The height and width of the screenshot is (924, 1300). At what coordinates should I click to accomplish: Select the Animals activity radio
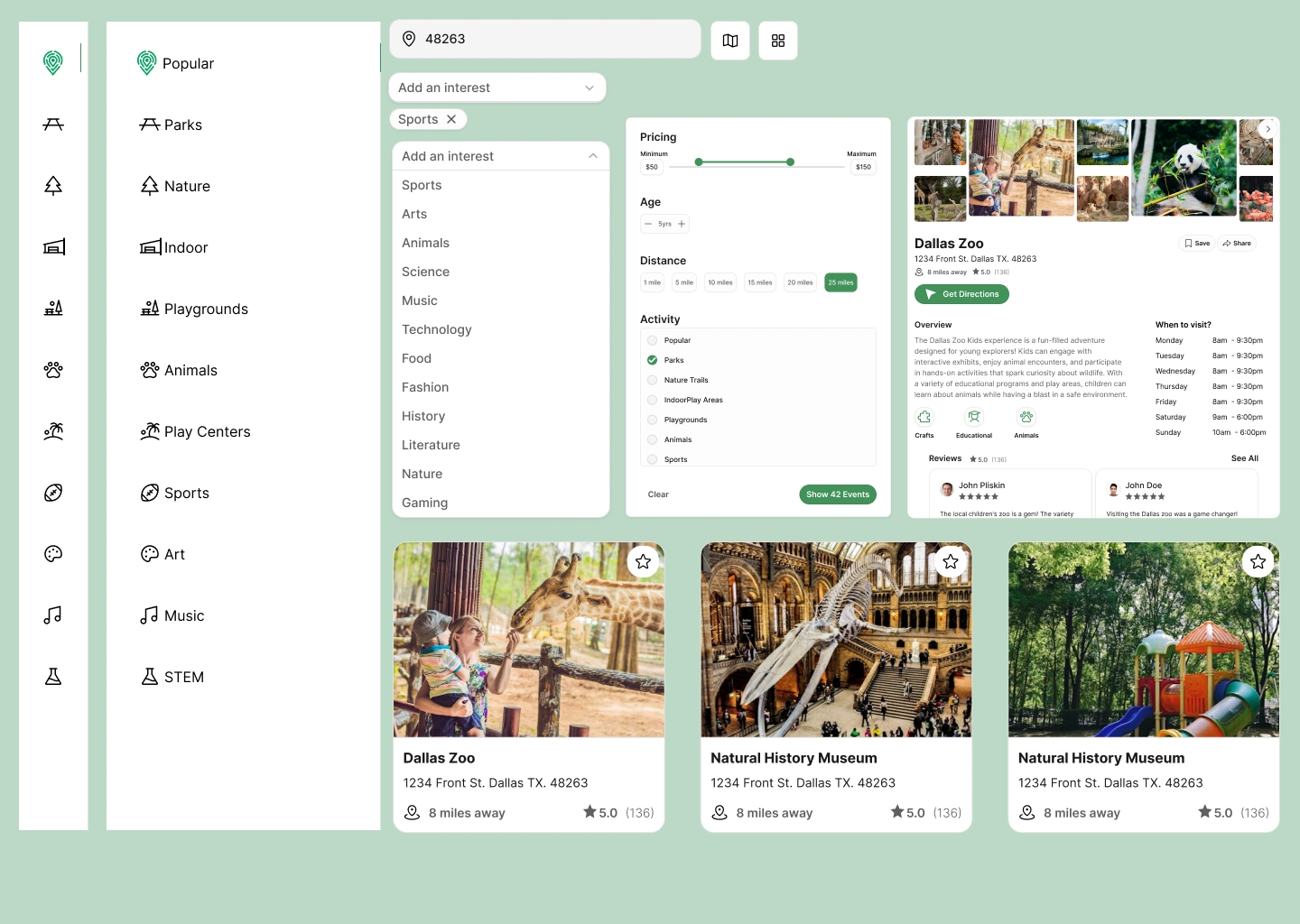click(652, 439)
